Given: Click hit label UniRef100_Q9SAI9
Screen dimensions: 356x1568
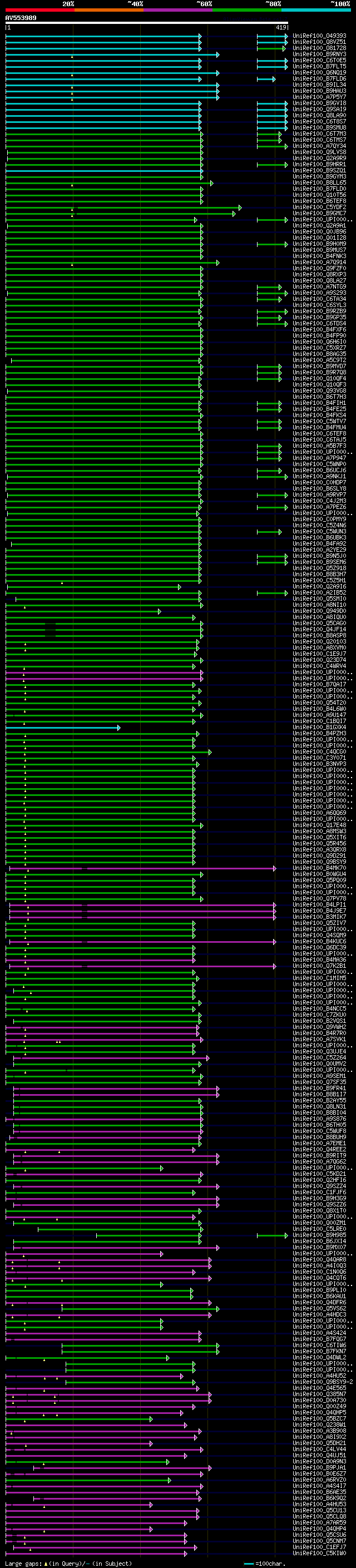Looking at the screenshot, I should coord(319,109).
